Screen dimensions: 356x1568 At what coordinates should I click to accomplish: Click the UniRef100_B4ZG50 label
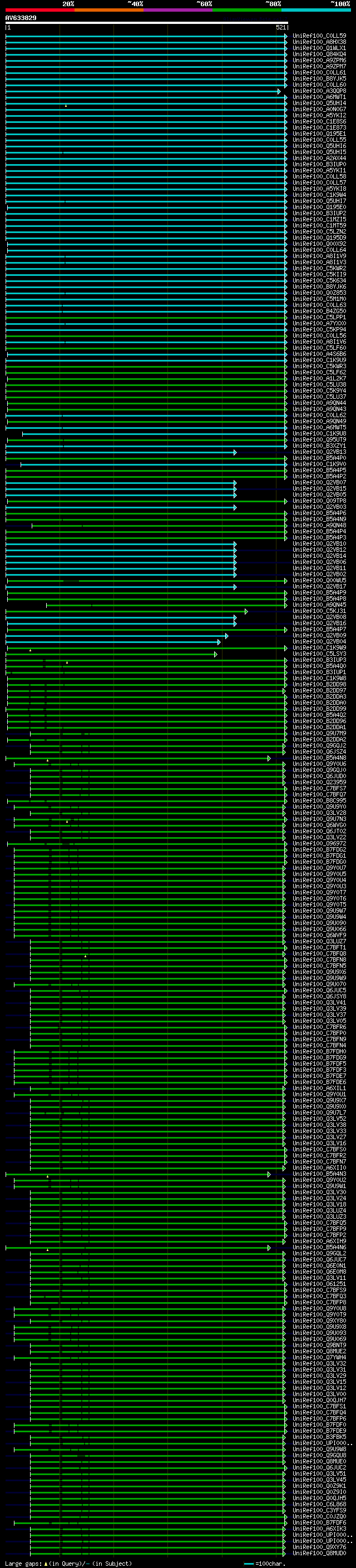(x=319, y=311)
